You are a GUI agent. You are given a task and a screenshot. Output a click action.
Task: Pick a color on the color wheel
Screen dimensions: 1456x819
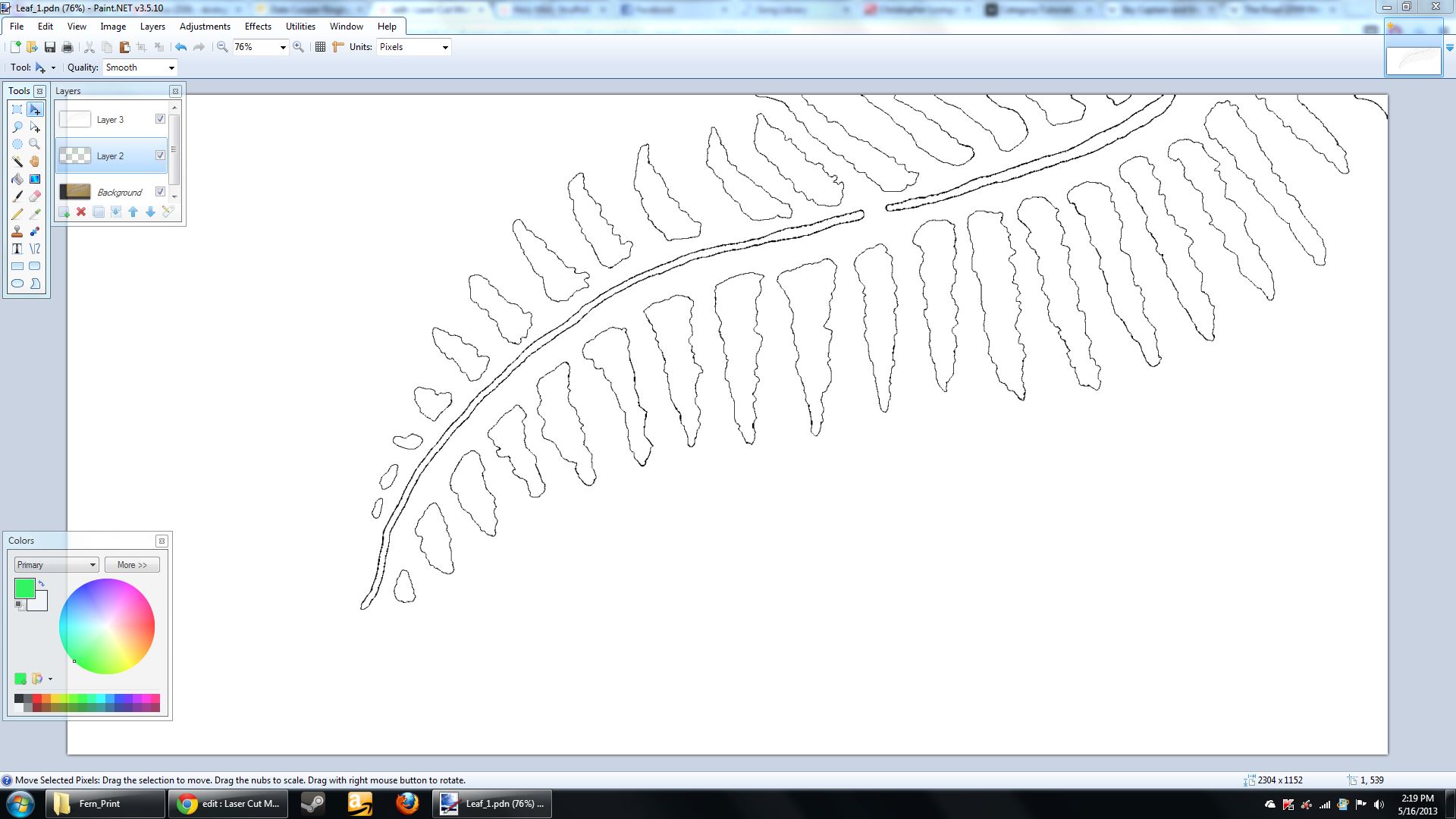coord(107,626)
